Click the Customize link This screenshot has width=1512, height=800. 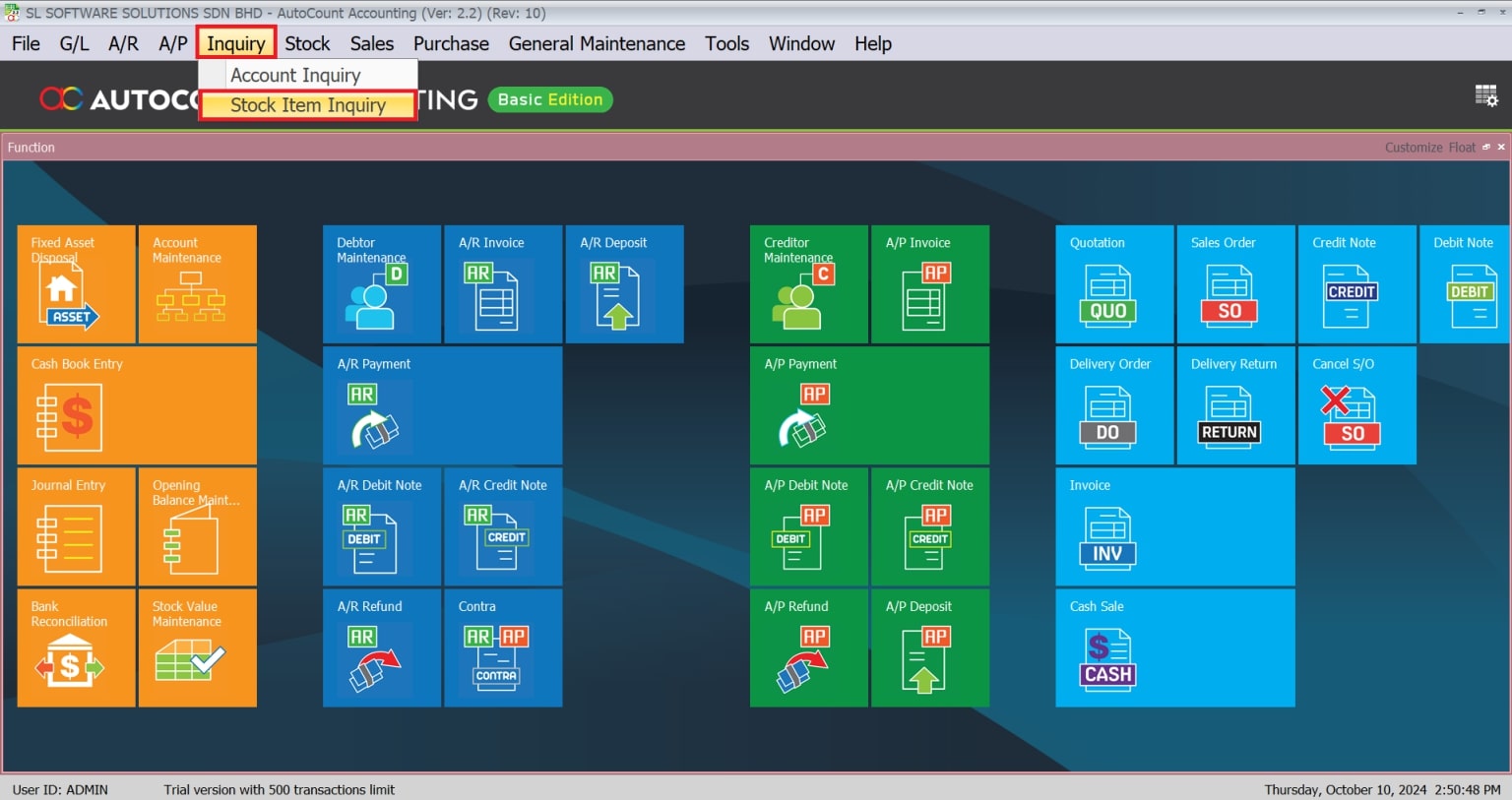(x=1413, y=148)
